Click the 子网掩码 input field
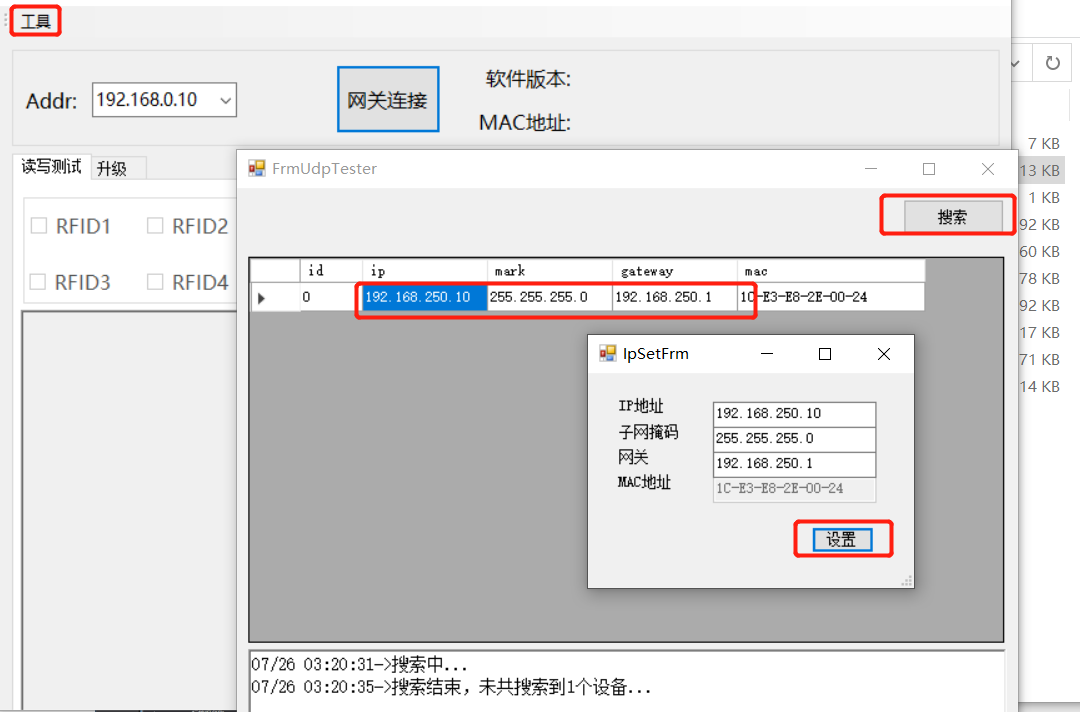Image resolution: width=1080 pixels, height=712 pixels. click(x=794, y=438)
